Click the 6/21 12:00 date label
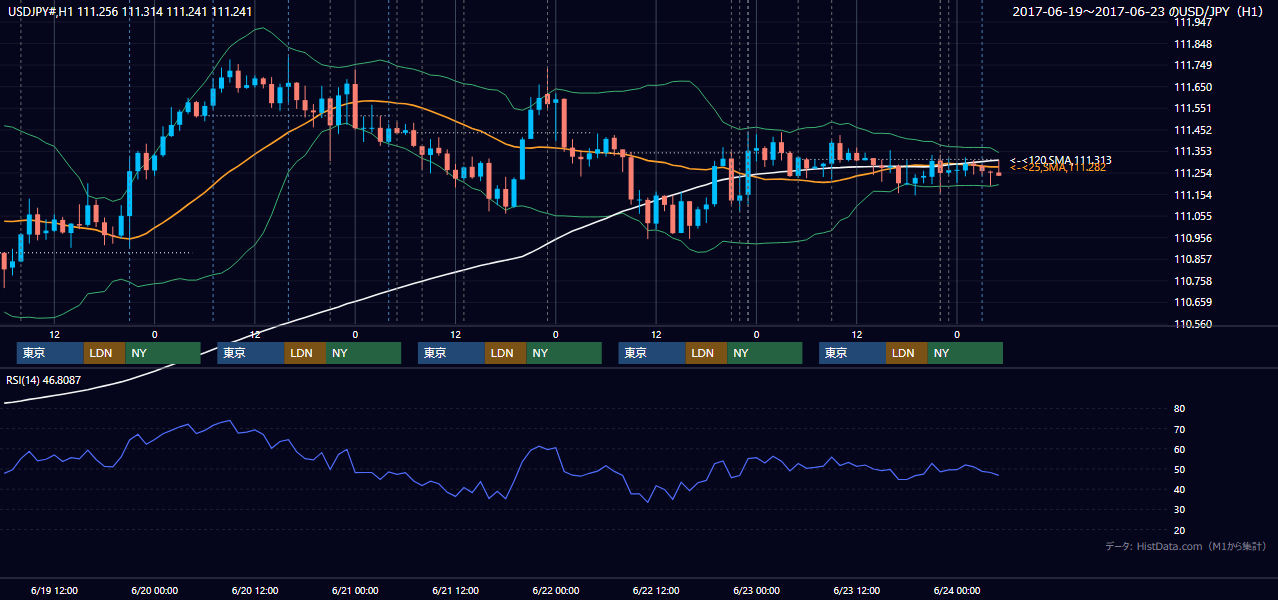The width and height of the screenshot is (1278, 600). pos(455,590)
